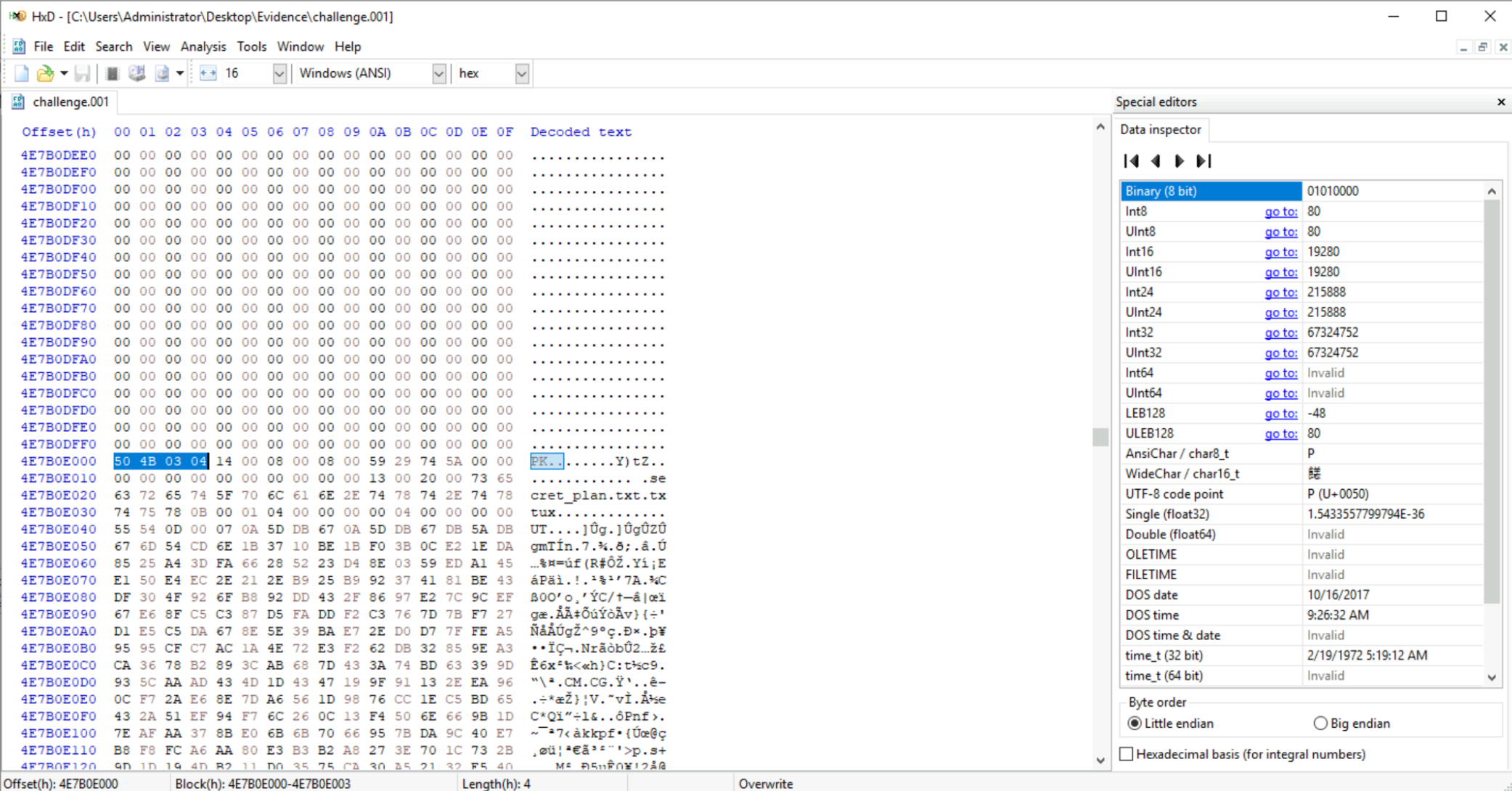Switch to the Data inspector tab
This screenshot has height=791, width=1512.
click(x=1160, y=130)
